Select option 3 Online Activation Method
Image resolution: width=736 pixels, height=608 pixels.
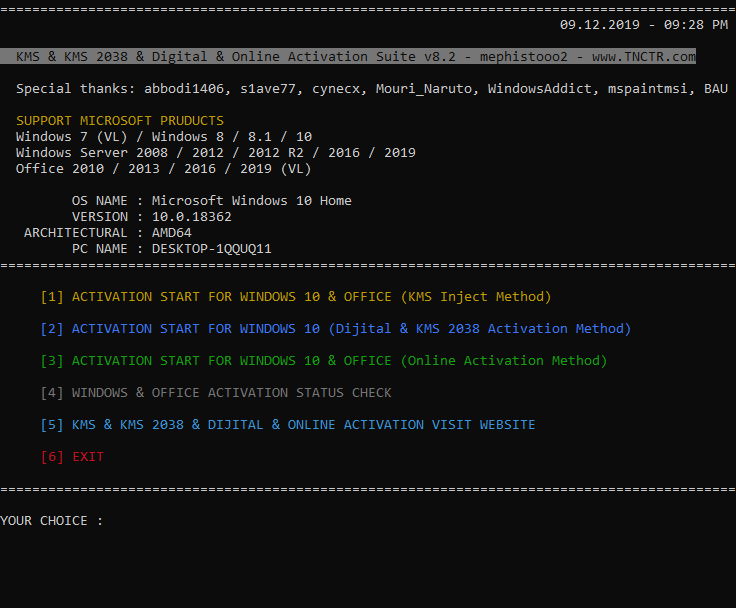point(324,361)
